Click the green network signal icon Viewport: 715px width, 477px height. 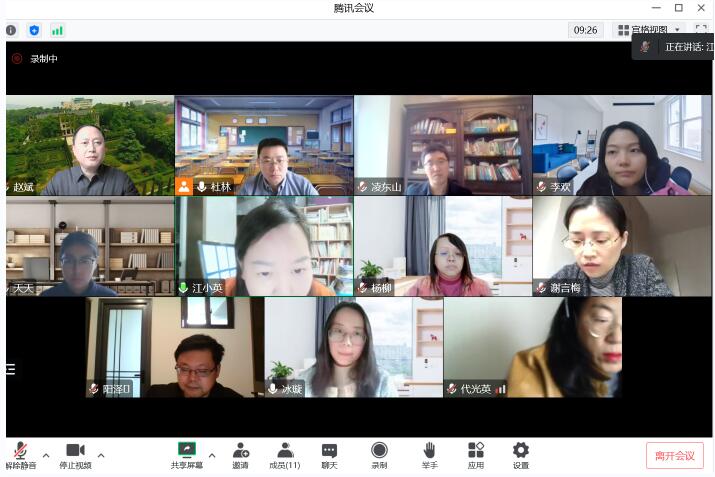[x=57, y=30]
